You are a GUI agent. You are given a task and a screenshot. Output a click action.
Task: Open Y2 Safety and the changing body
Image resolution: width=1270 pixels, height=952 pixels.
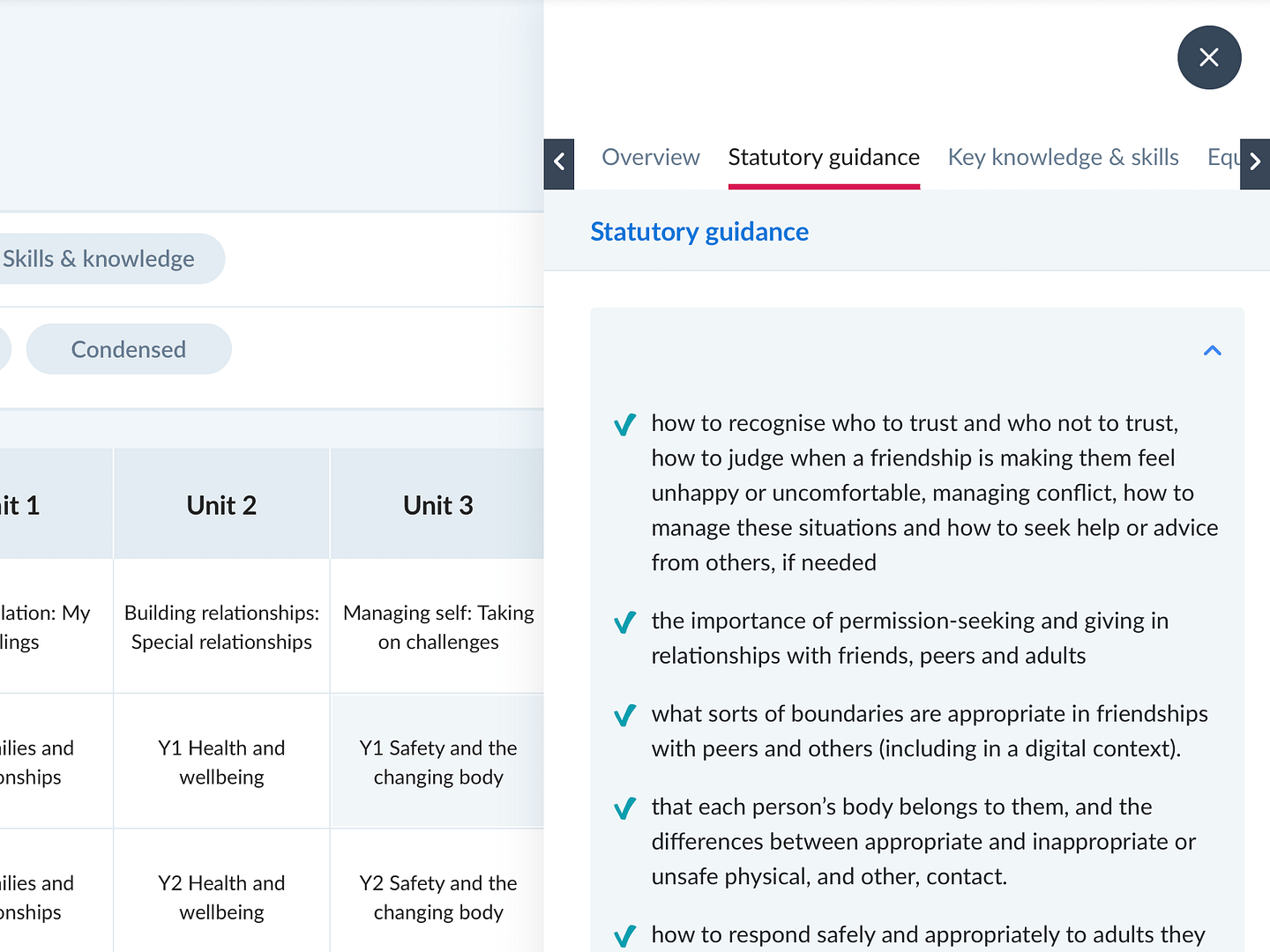438,897
